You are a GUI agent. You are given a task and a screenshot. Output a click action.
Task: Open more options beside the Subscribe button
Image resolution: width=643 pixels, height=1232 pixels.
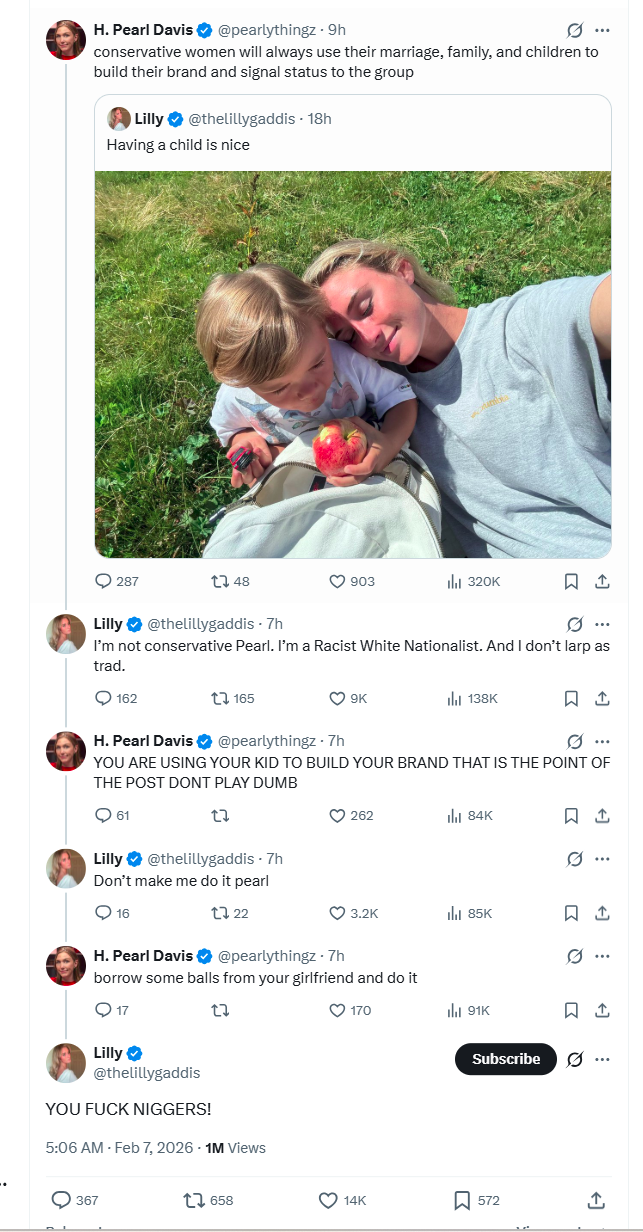click(x=602, y=1059)
